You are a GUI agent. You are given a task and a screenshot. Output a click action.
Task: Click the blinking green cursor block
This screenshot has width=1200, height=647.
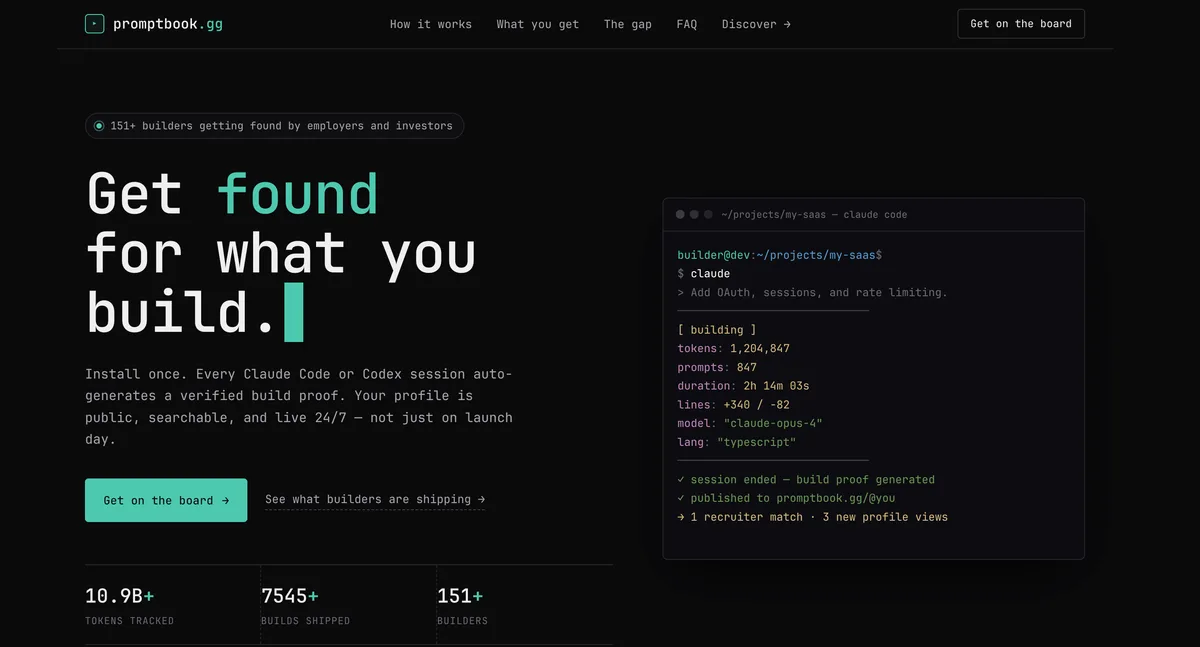tap(293, 313)
